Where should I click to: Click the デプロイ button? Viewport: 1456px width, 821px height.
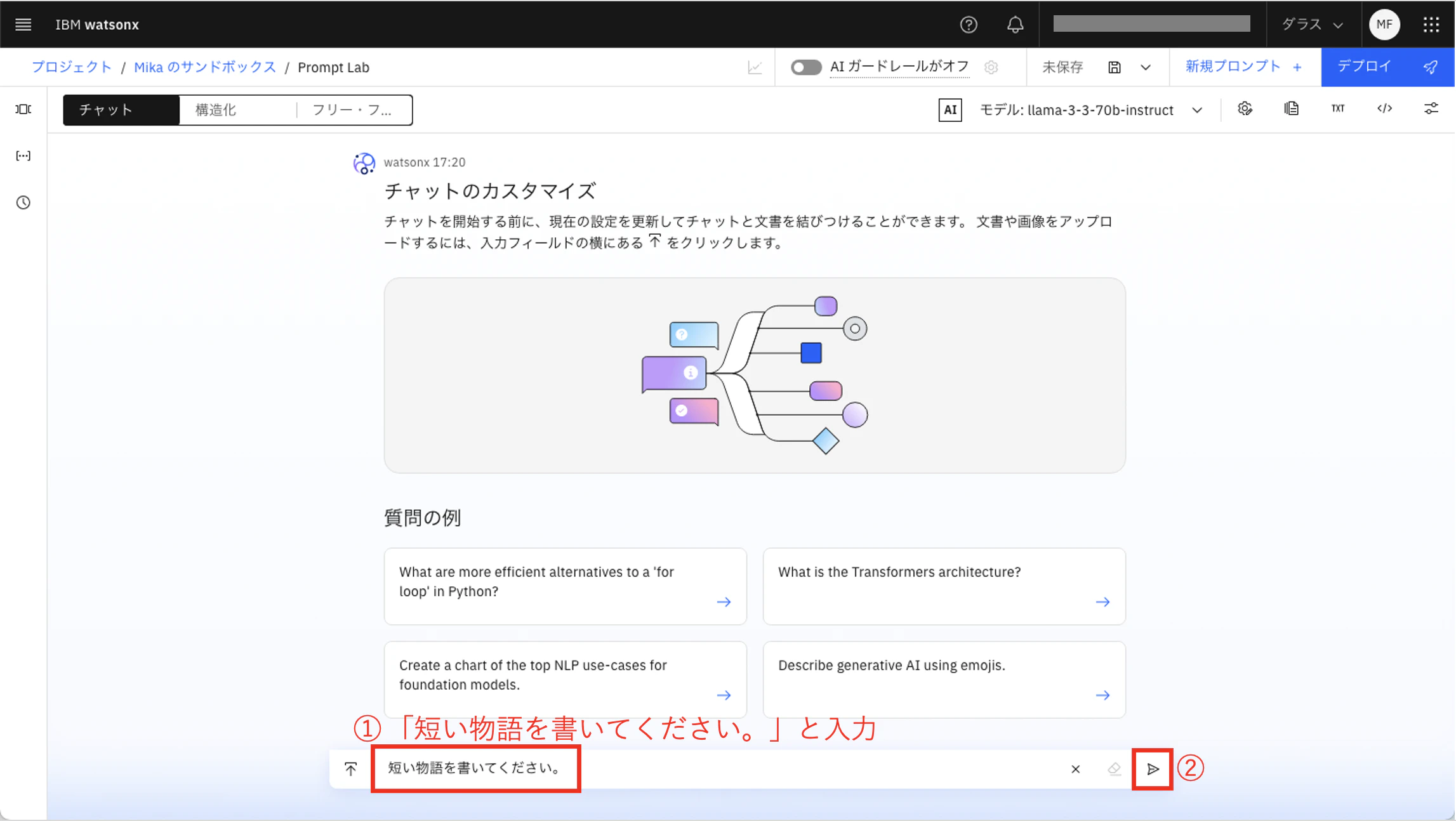[1387, 67]
